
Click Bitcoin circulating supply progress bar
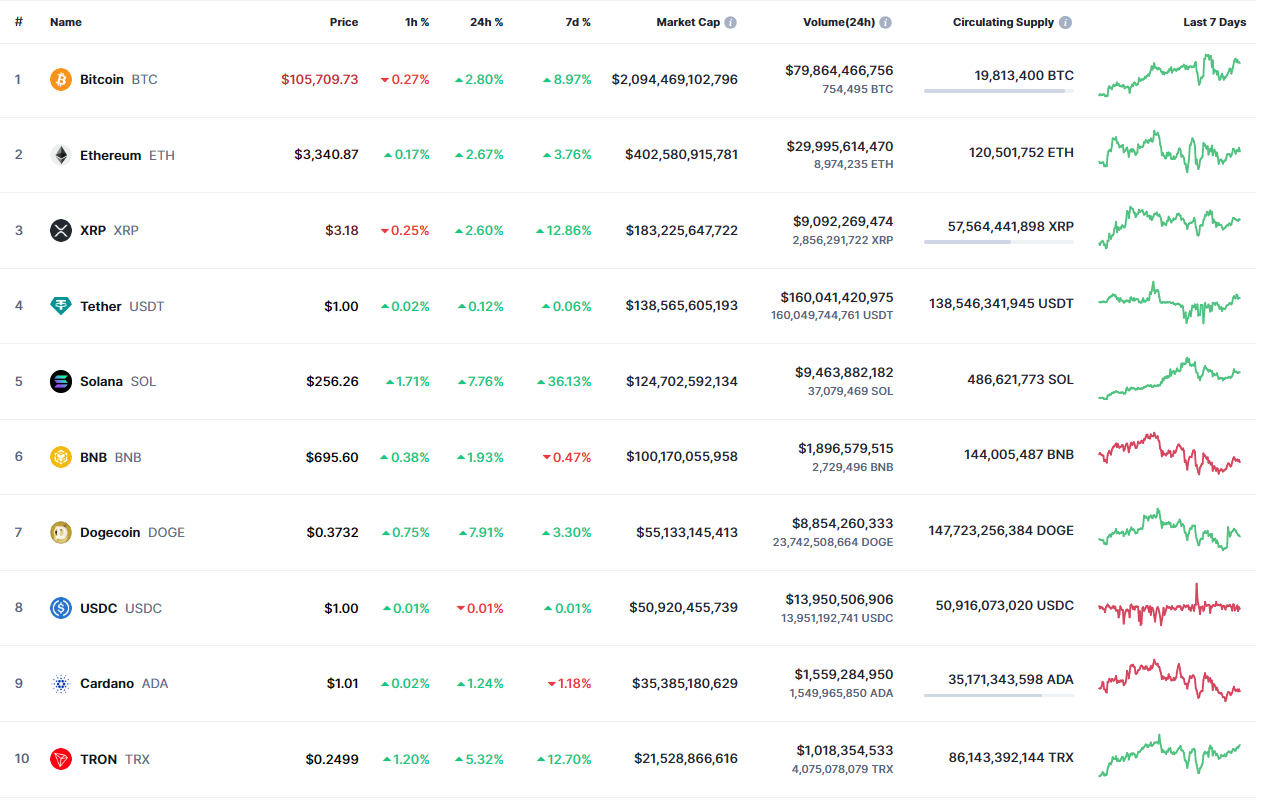pos(999,91)
